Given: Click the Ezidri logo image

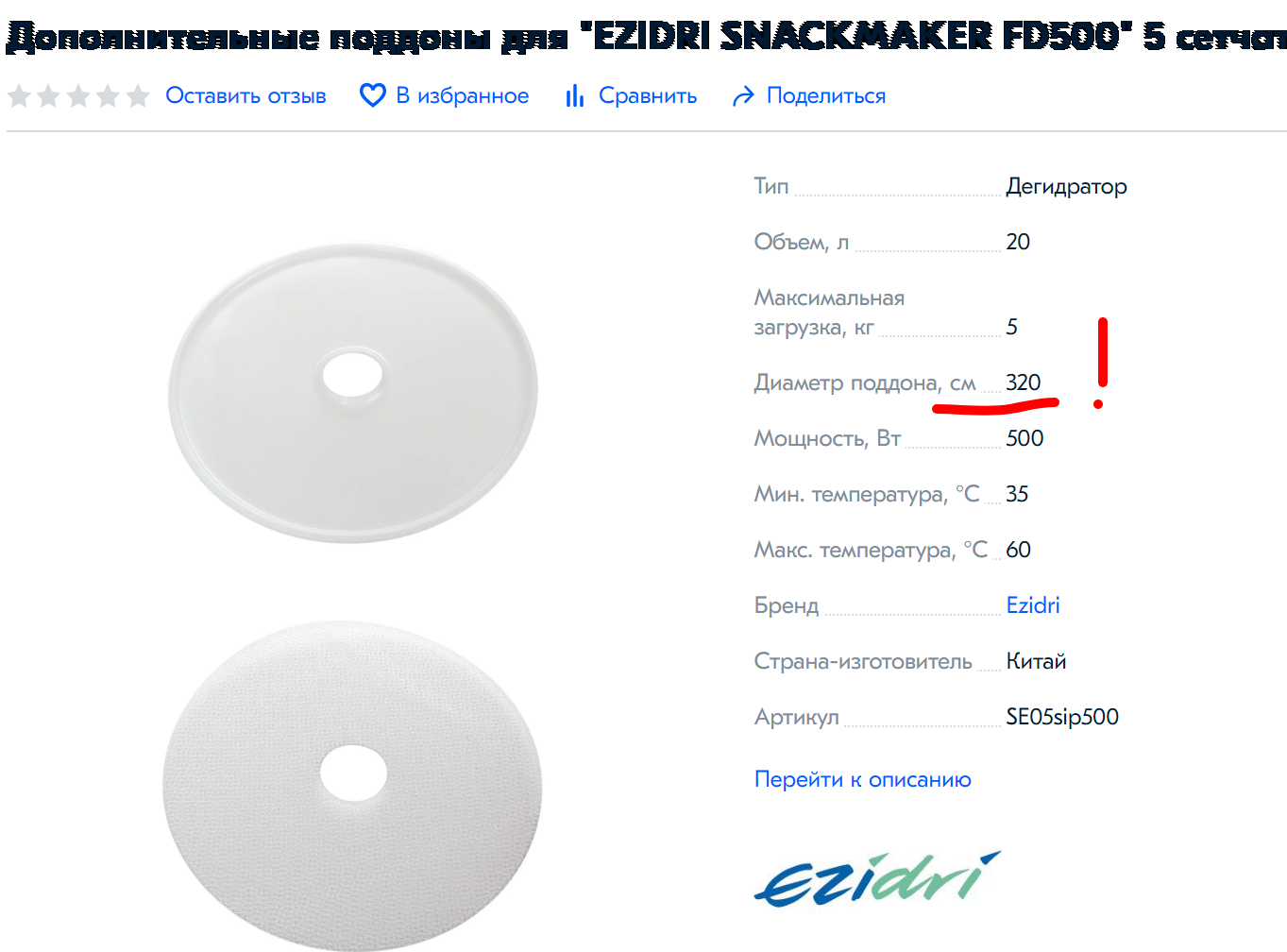Looking at the screenshot, I should point(877,879).
